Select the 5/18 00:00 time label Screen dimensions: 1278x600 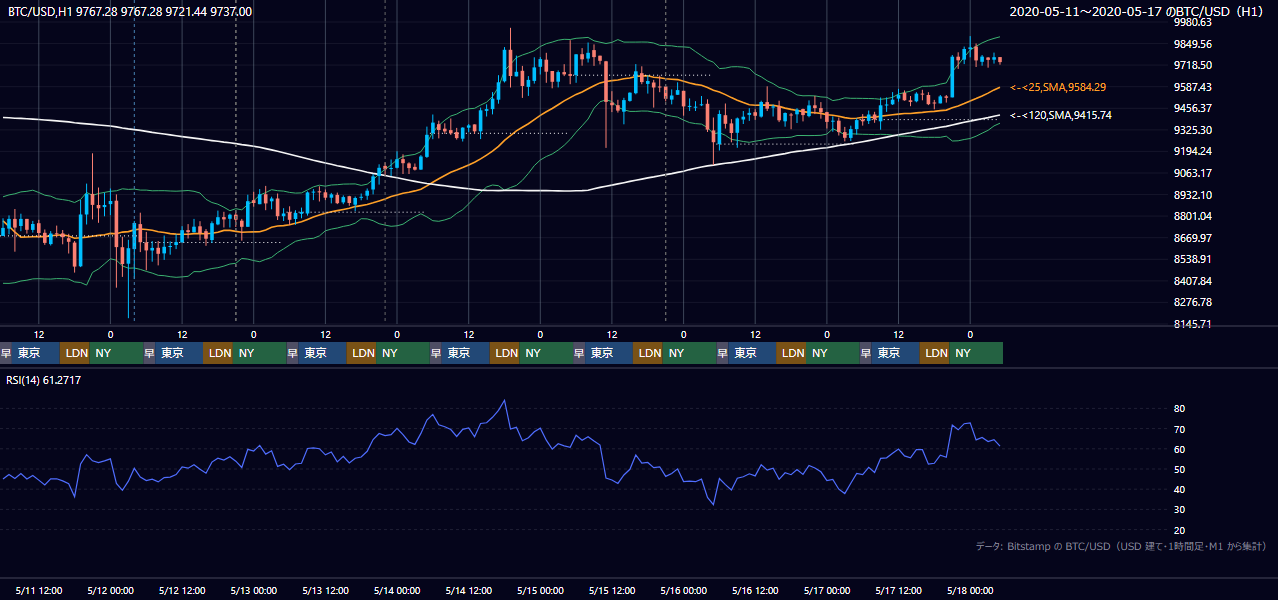pyautogui.click(x=969, y=590)
